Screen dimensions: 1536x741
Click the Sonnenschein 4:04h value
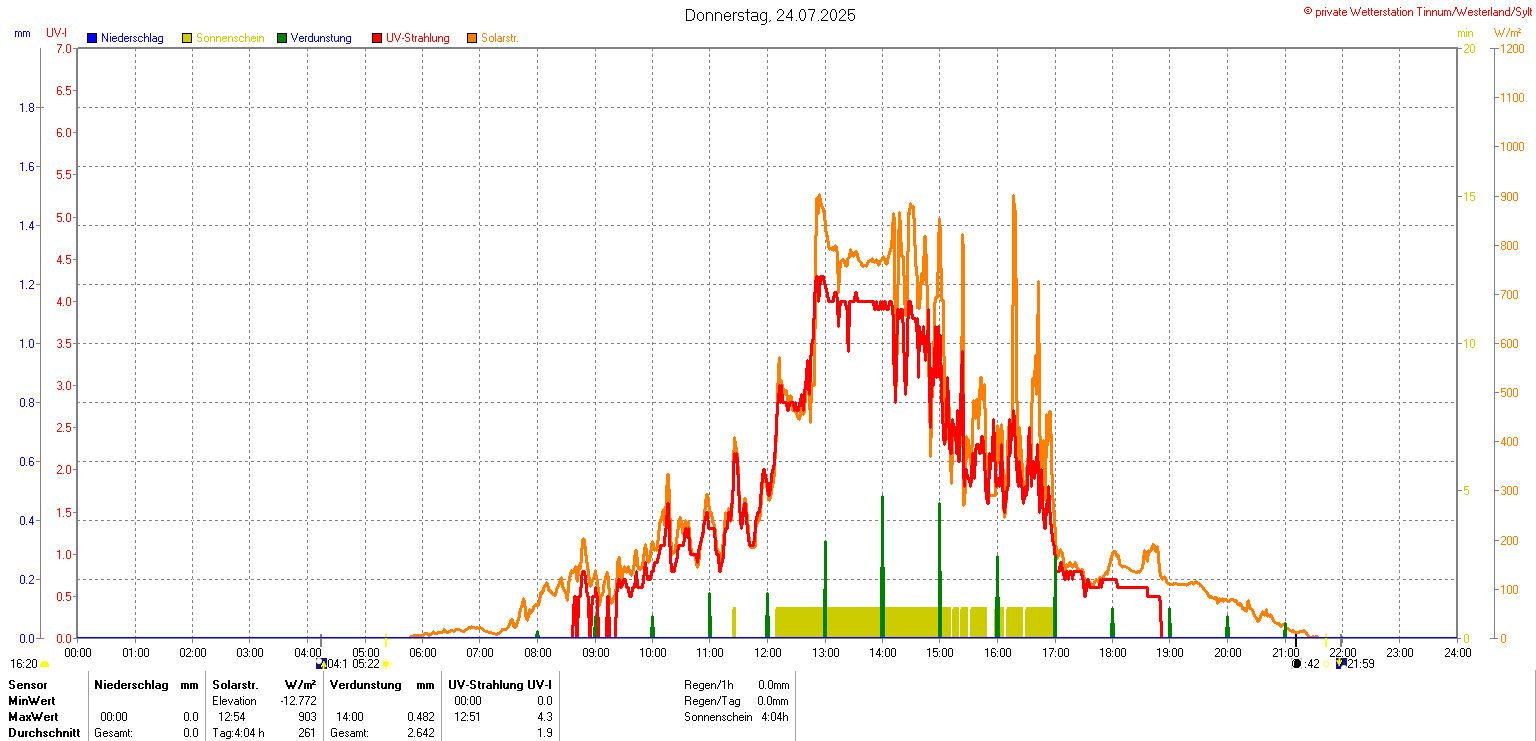coord(773,717)
